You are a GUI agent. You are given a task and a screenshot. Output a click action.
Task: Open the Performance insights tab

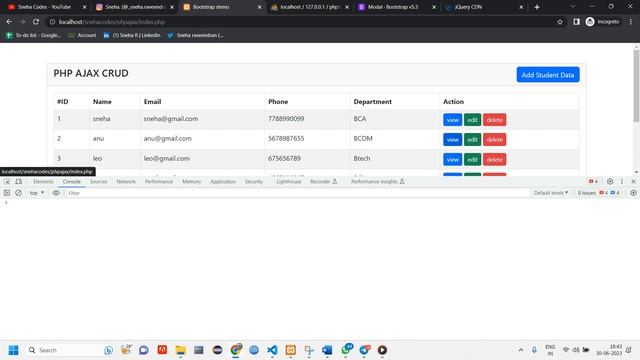pos(378,182)
